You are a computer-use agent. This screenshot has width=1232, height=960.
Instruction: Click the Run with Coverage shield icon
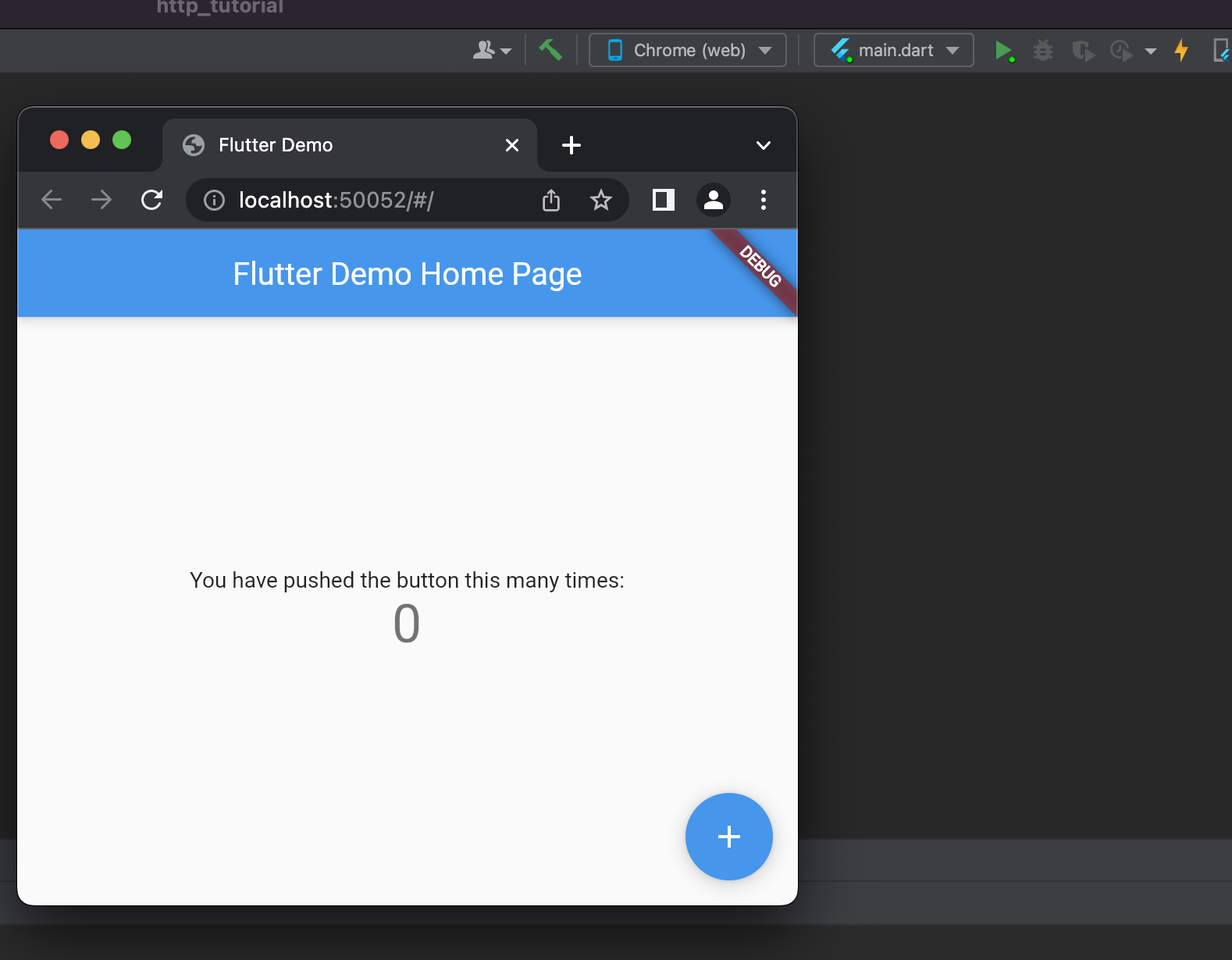[x=1083, y=51]
